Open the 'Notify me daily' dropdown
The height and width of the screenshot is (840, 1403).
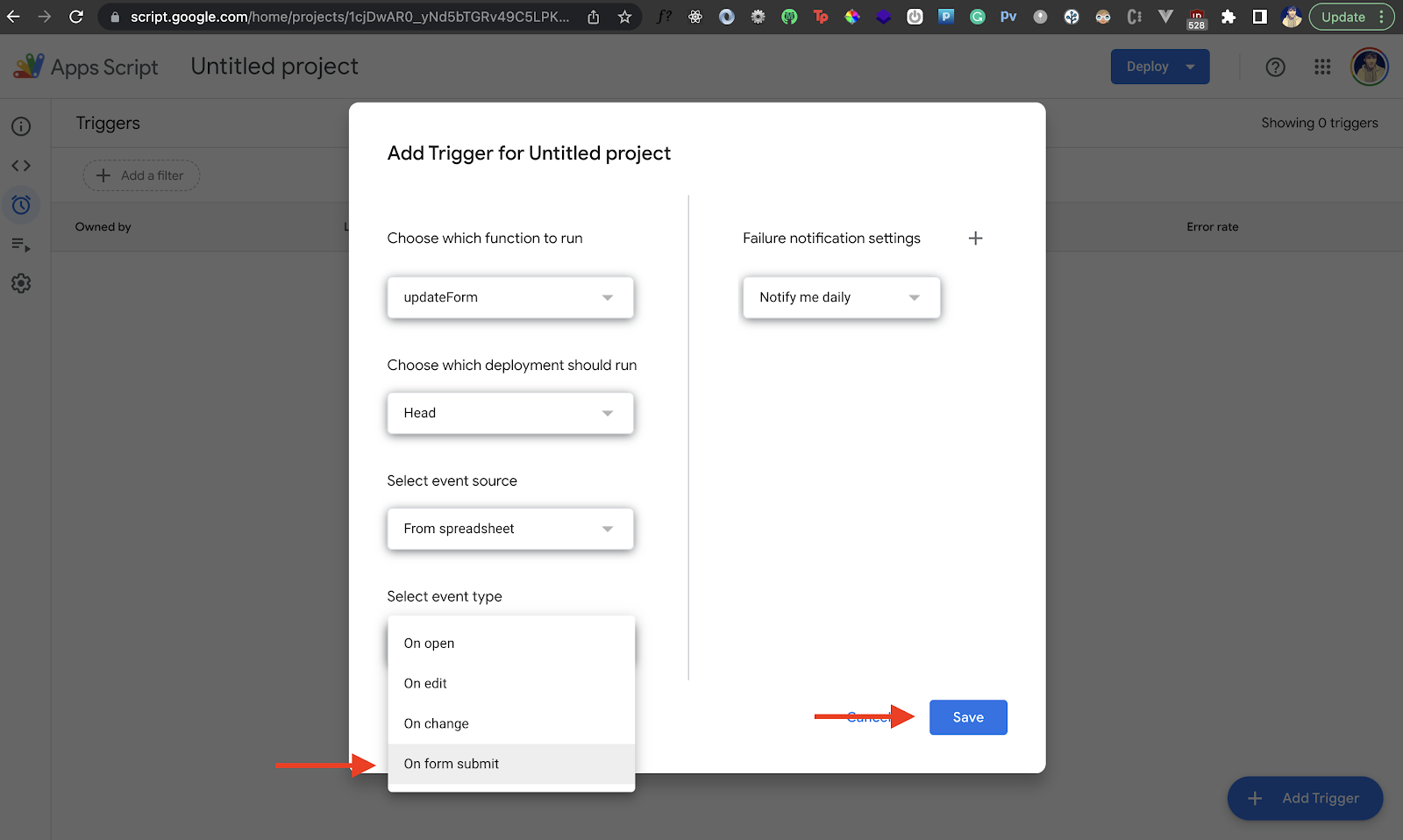pyautogui.click(x=842, y=297)
